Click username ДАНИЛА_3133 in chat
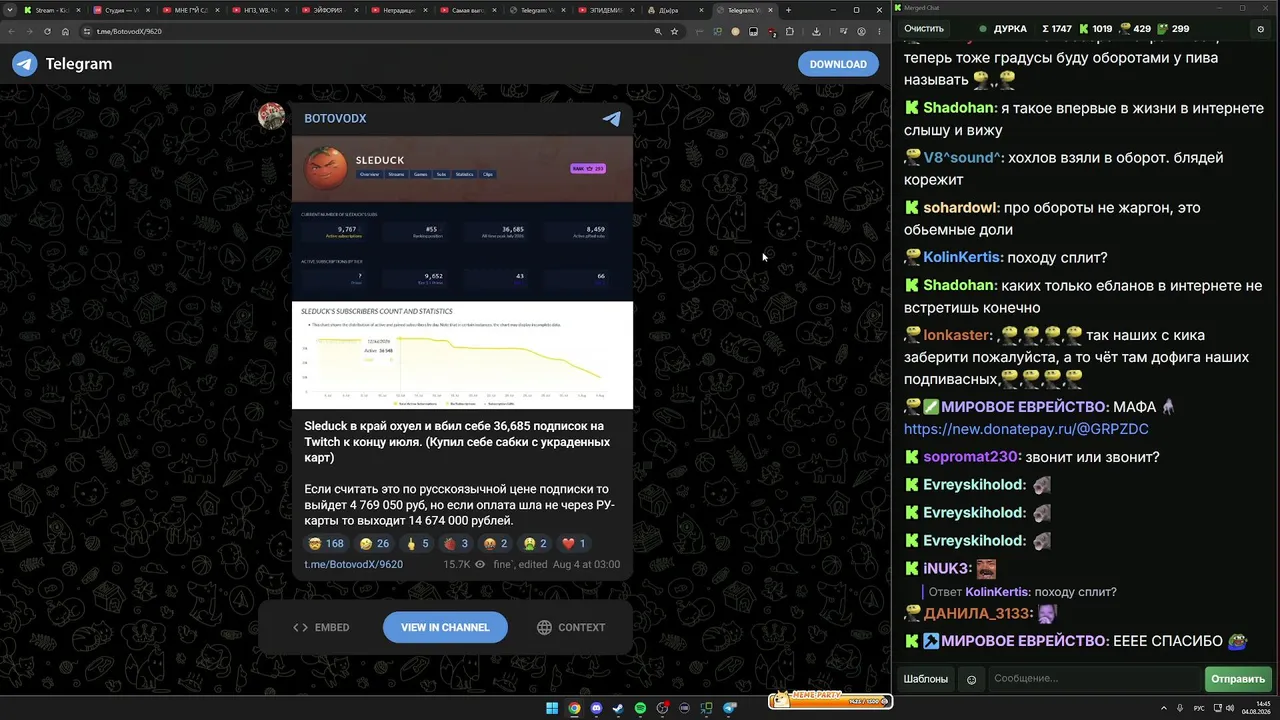 point(976,613)
